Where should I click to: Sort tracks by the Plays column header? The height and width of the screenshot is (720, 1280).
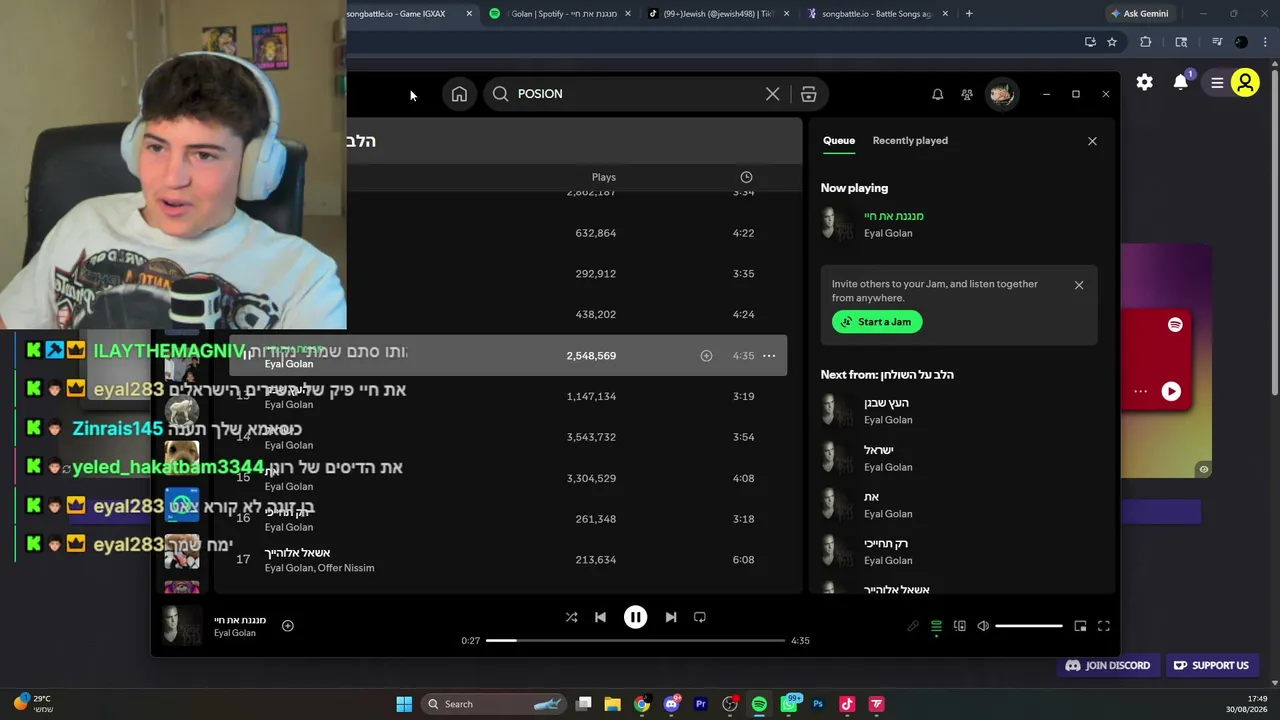(x=603, y=177)
